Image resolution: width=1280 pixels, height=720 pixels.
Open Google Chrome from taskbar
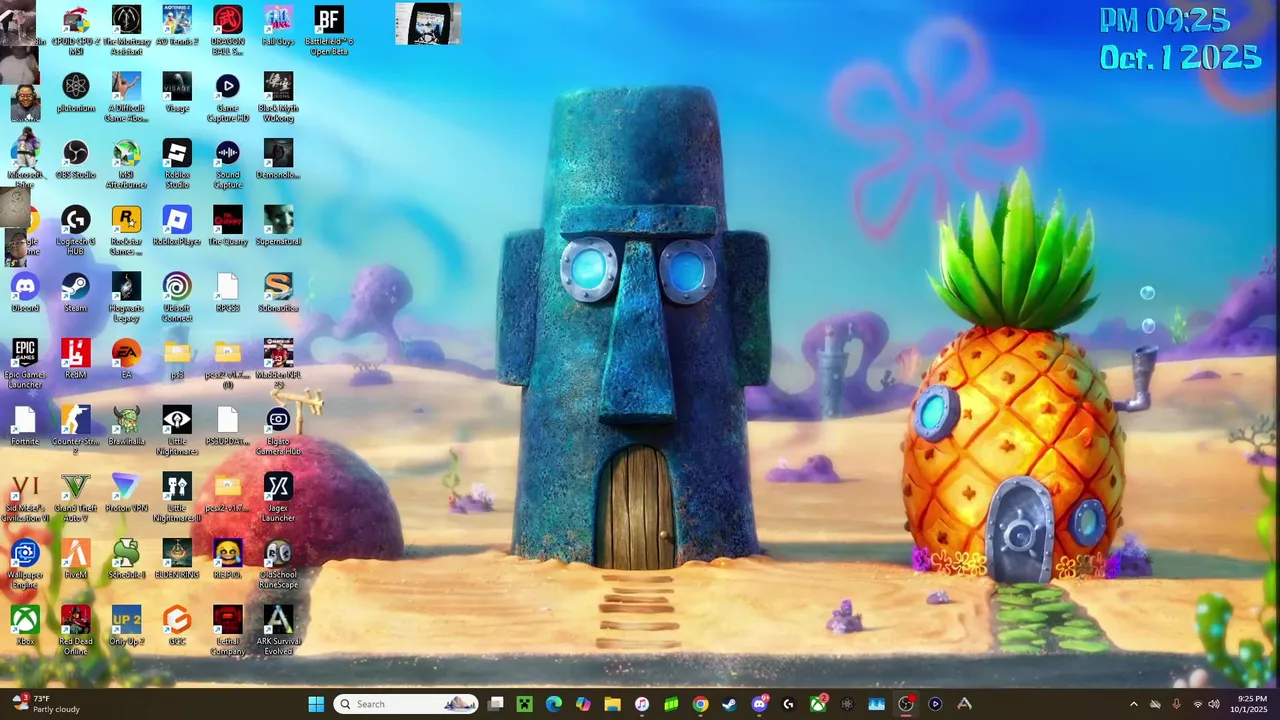[x=700, y=704]
